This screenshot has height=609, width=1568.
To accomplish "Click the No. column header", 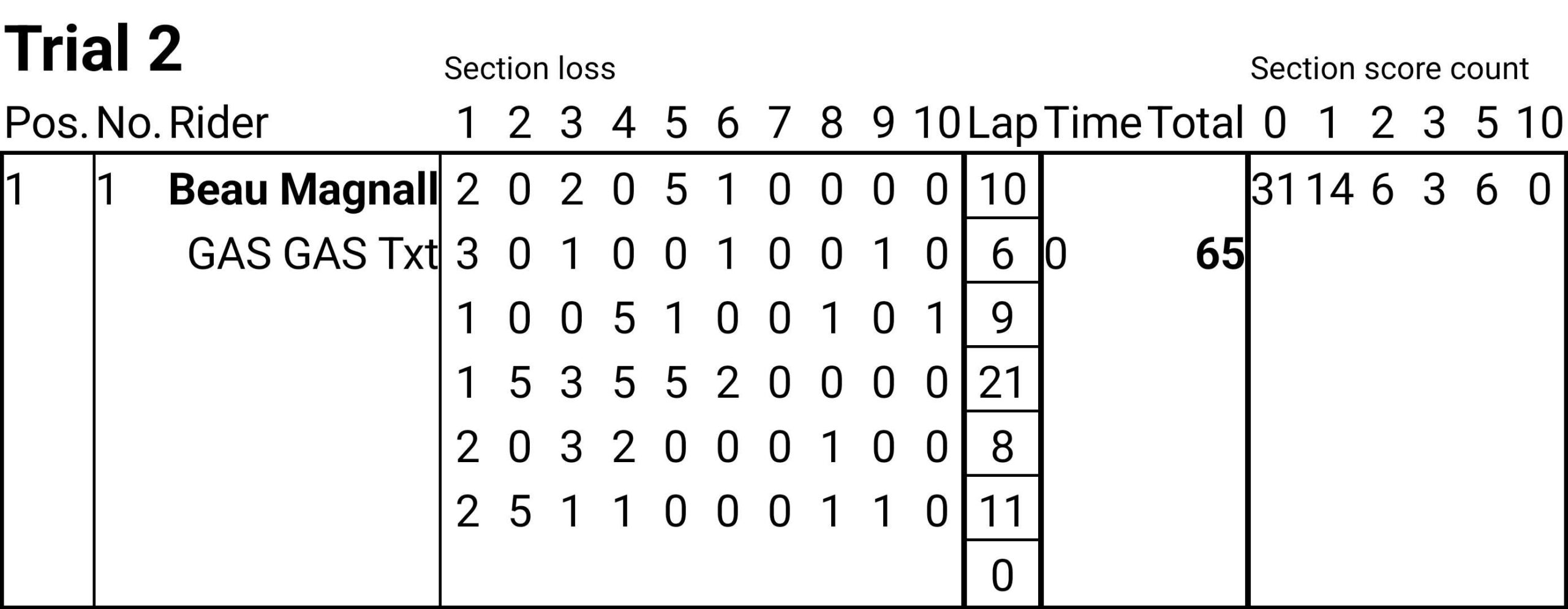I will pos(129,124).
